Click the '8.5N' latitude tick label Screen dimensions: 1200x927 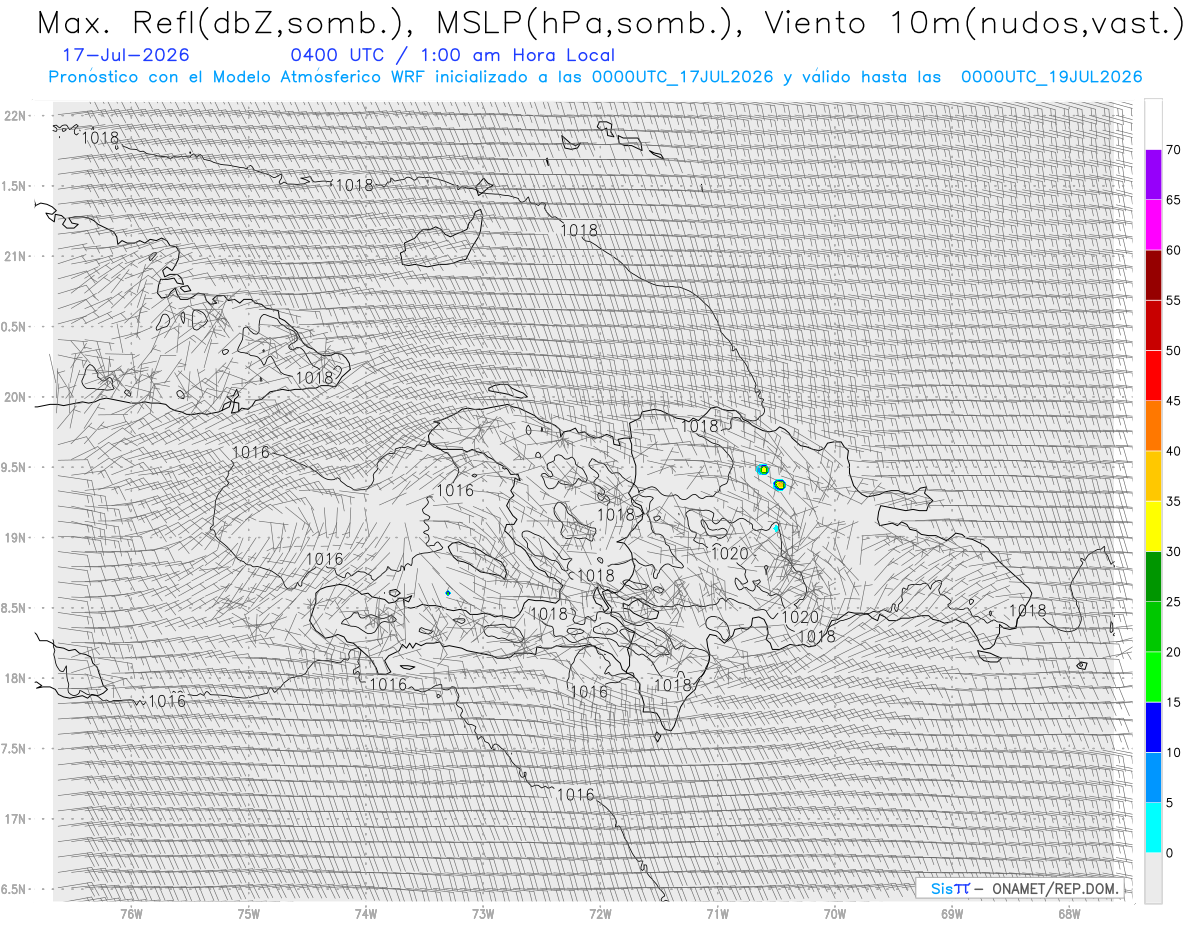point(14,608)
